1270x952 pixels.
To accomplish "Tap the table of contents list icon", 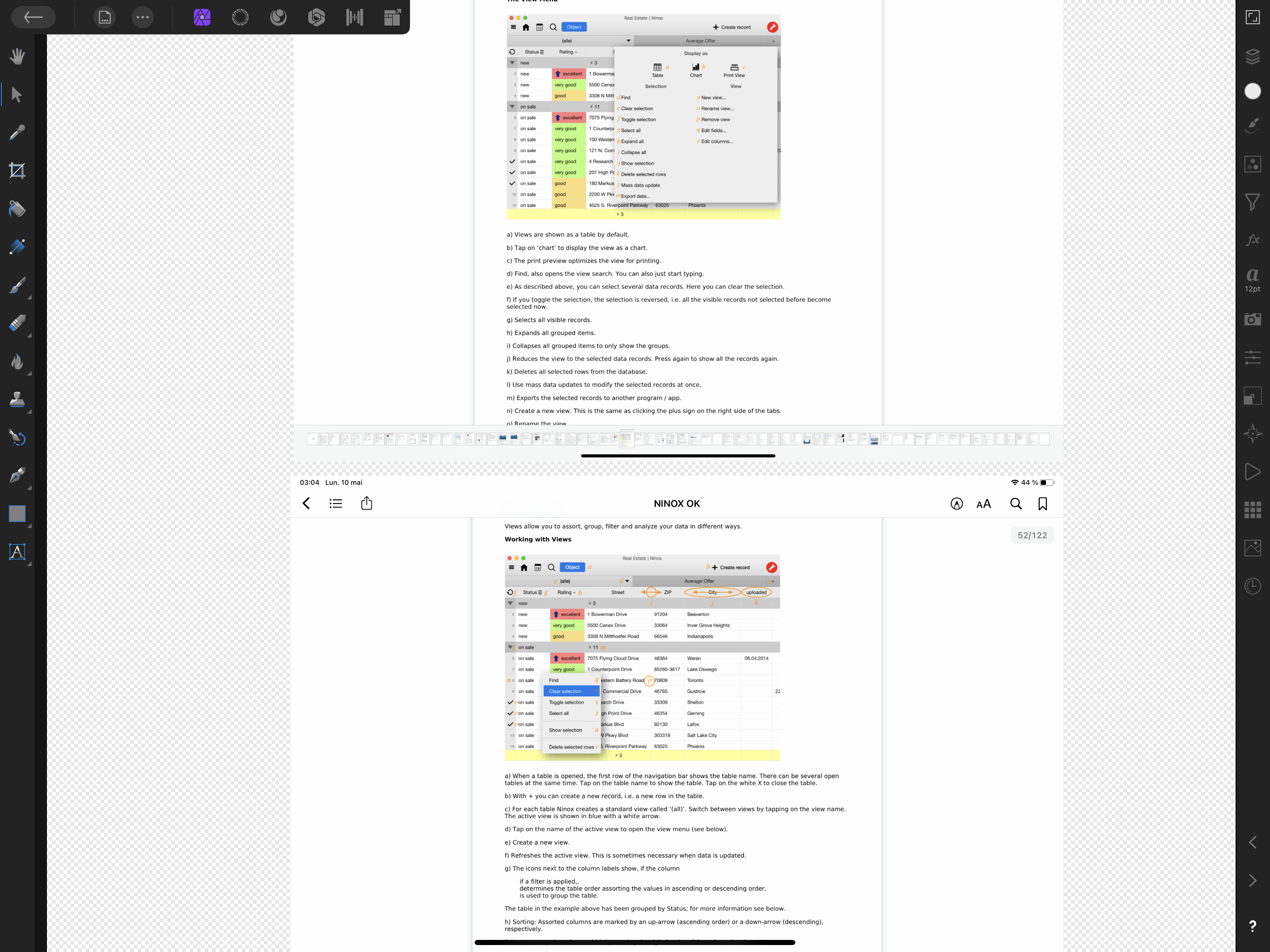I will pos(336,503).
